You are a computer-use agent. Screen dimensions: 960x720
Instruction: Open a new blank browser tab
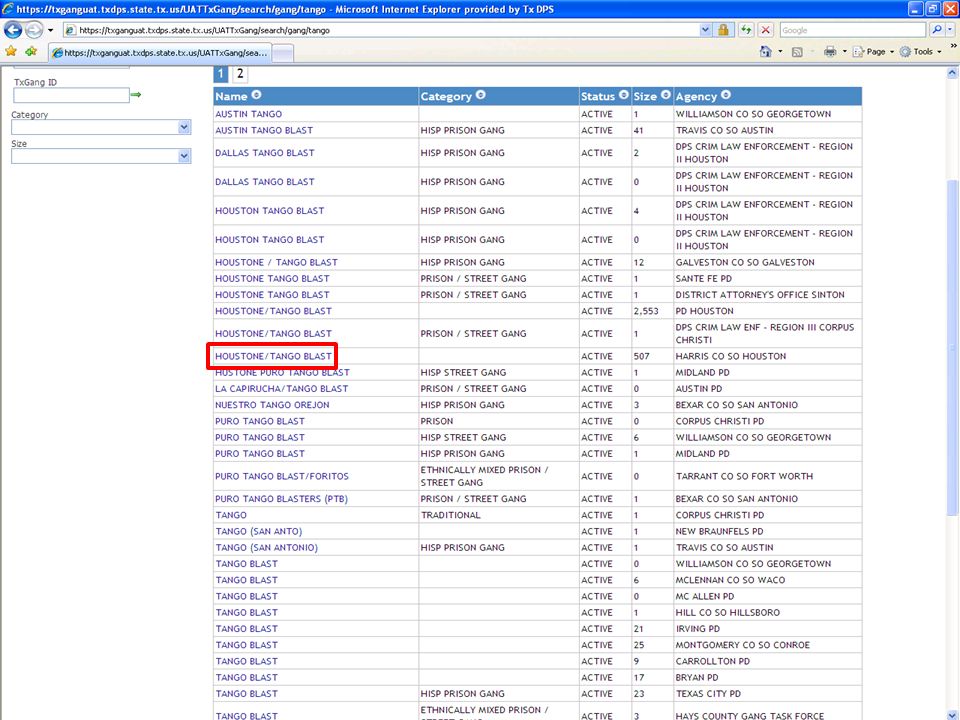click(x=282, y=53)
